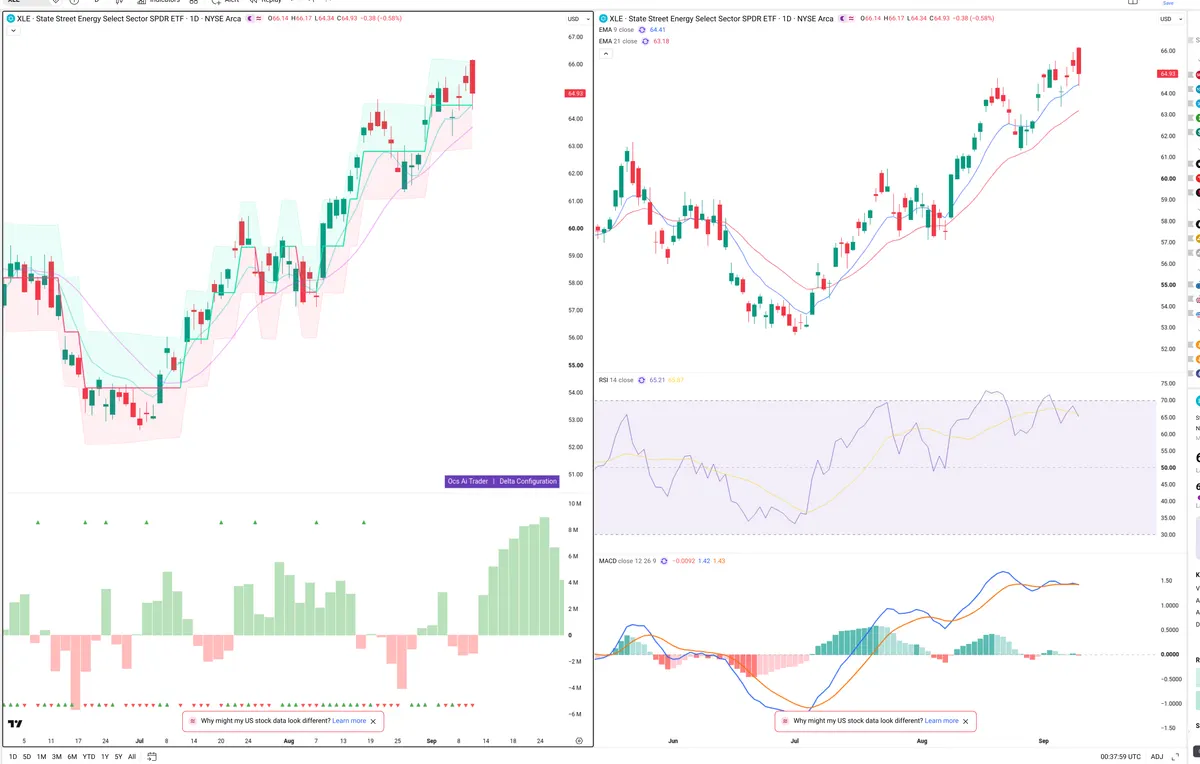Click the TradingView logo on left chart
Image resolution: width=1200 pixels, height=764 pixels.
tap(15, 723)
